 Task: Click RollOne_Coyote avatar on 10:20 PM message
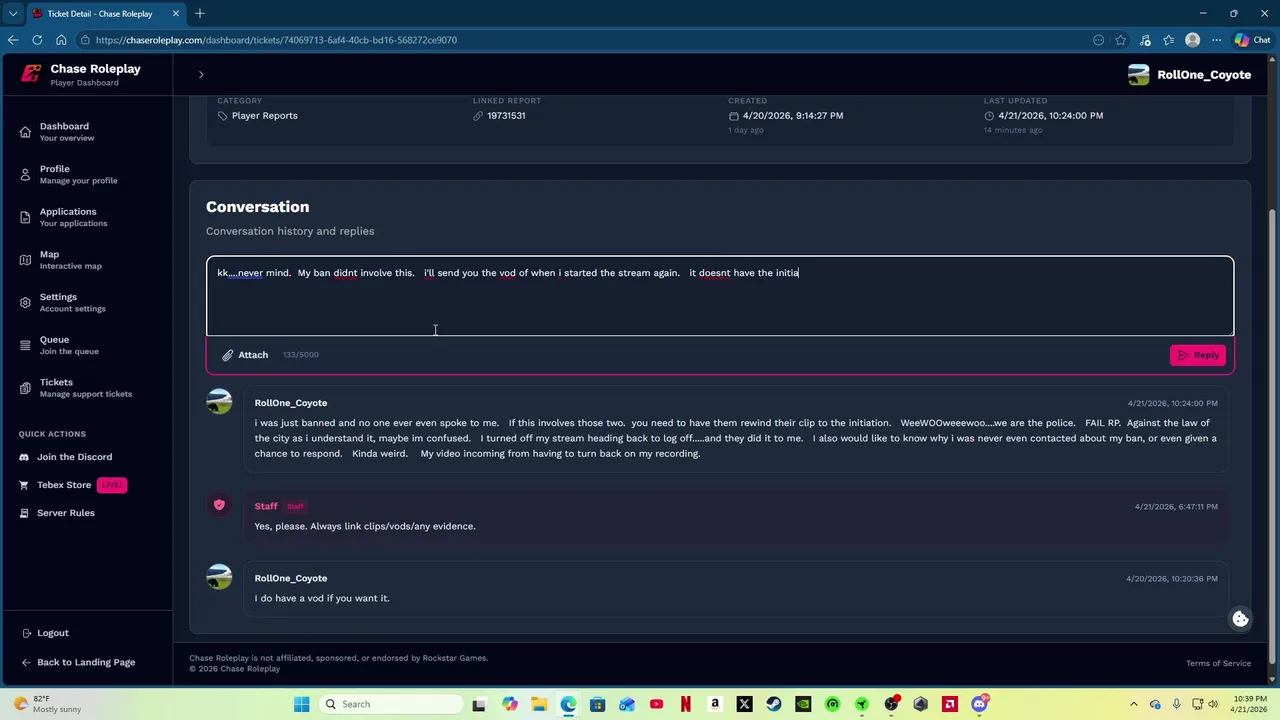click(219, 577)
